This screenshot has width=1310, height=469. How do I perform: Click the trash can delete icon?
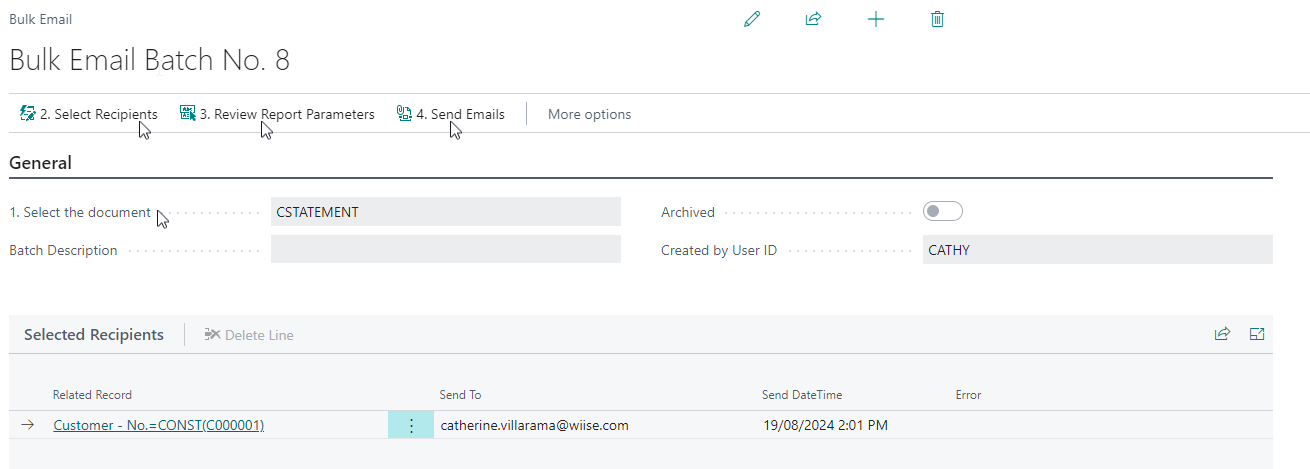point(937,19)
